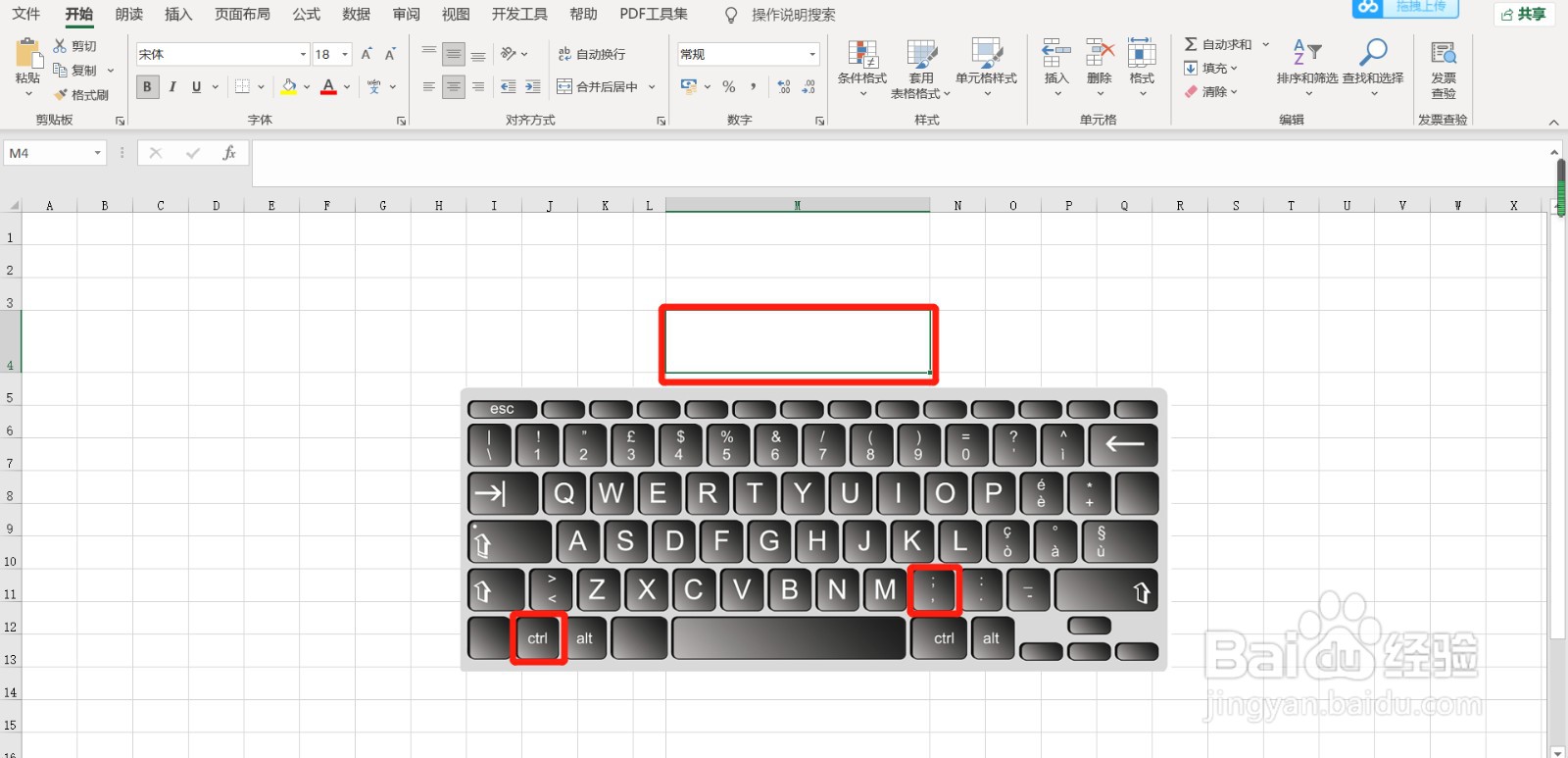Switch to the Formulas (公式) tab
Image resolution: width=1568 pixels, height=758 pixels.
307,14
